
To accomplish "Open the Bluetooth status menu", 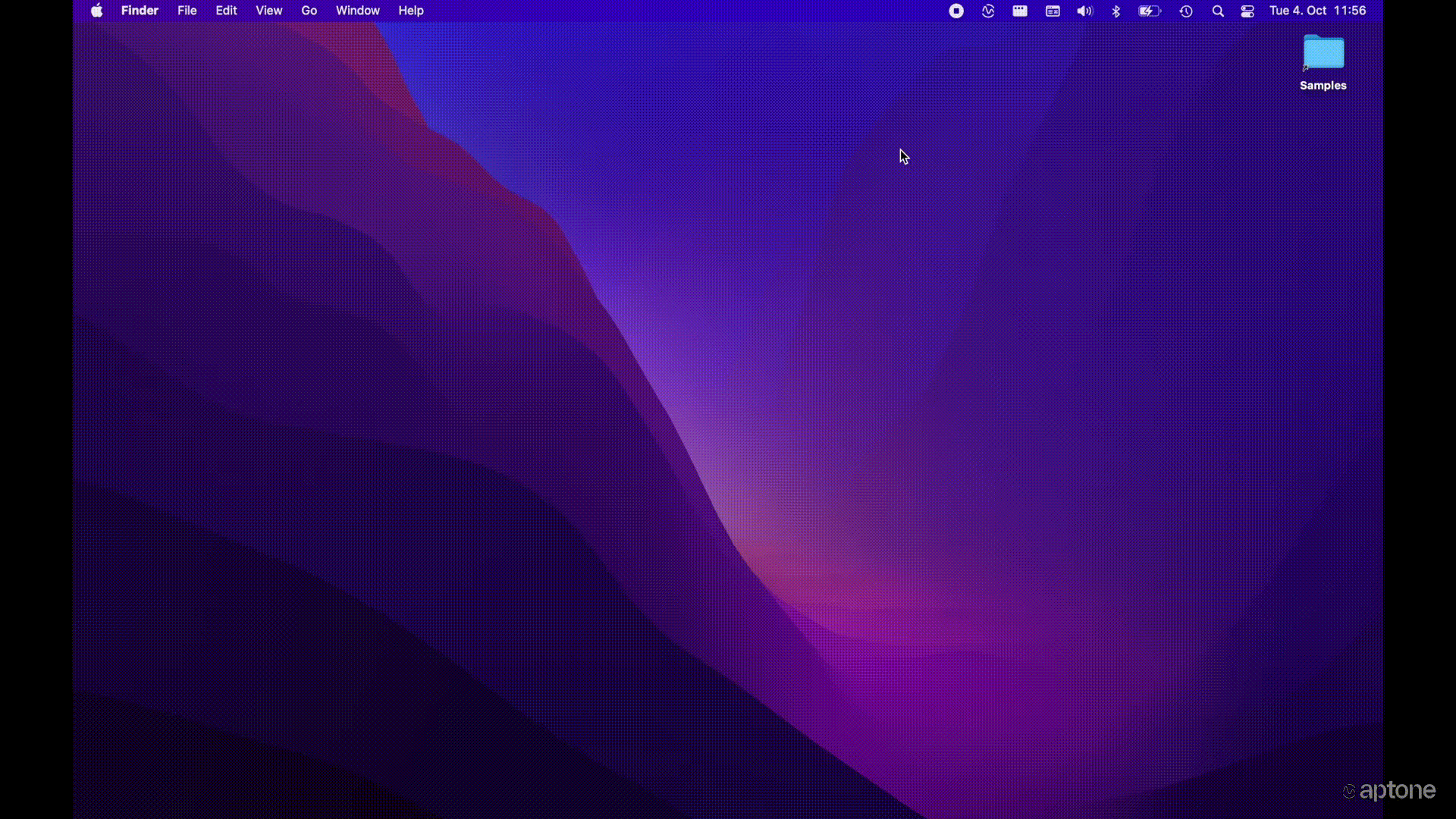I will pyautogui.click(x=1116, y=11).
